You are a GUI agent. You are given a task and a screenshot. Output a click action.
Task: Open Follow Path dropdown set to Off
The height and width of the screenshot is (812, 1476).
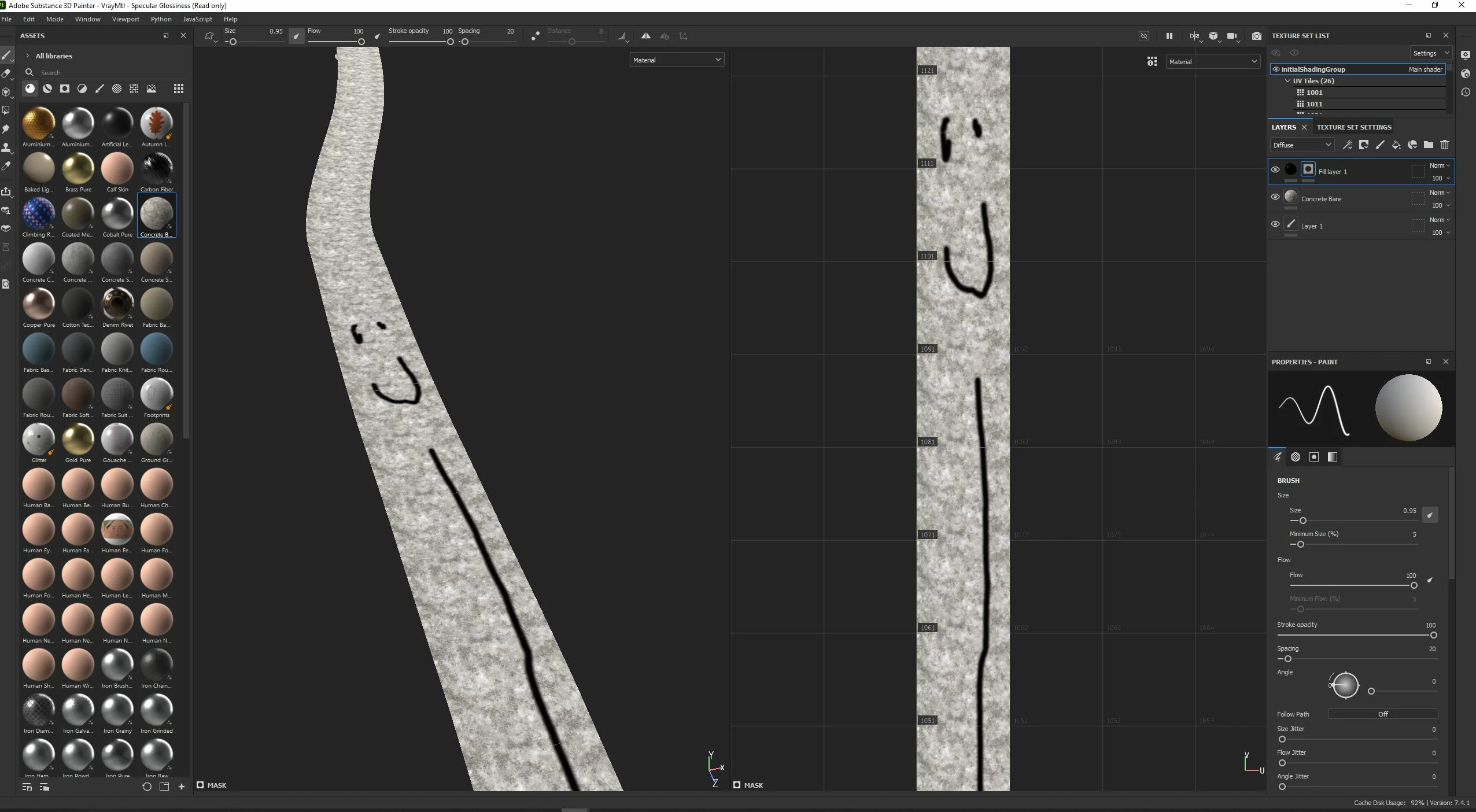click(x=1382, y=714)
